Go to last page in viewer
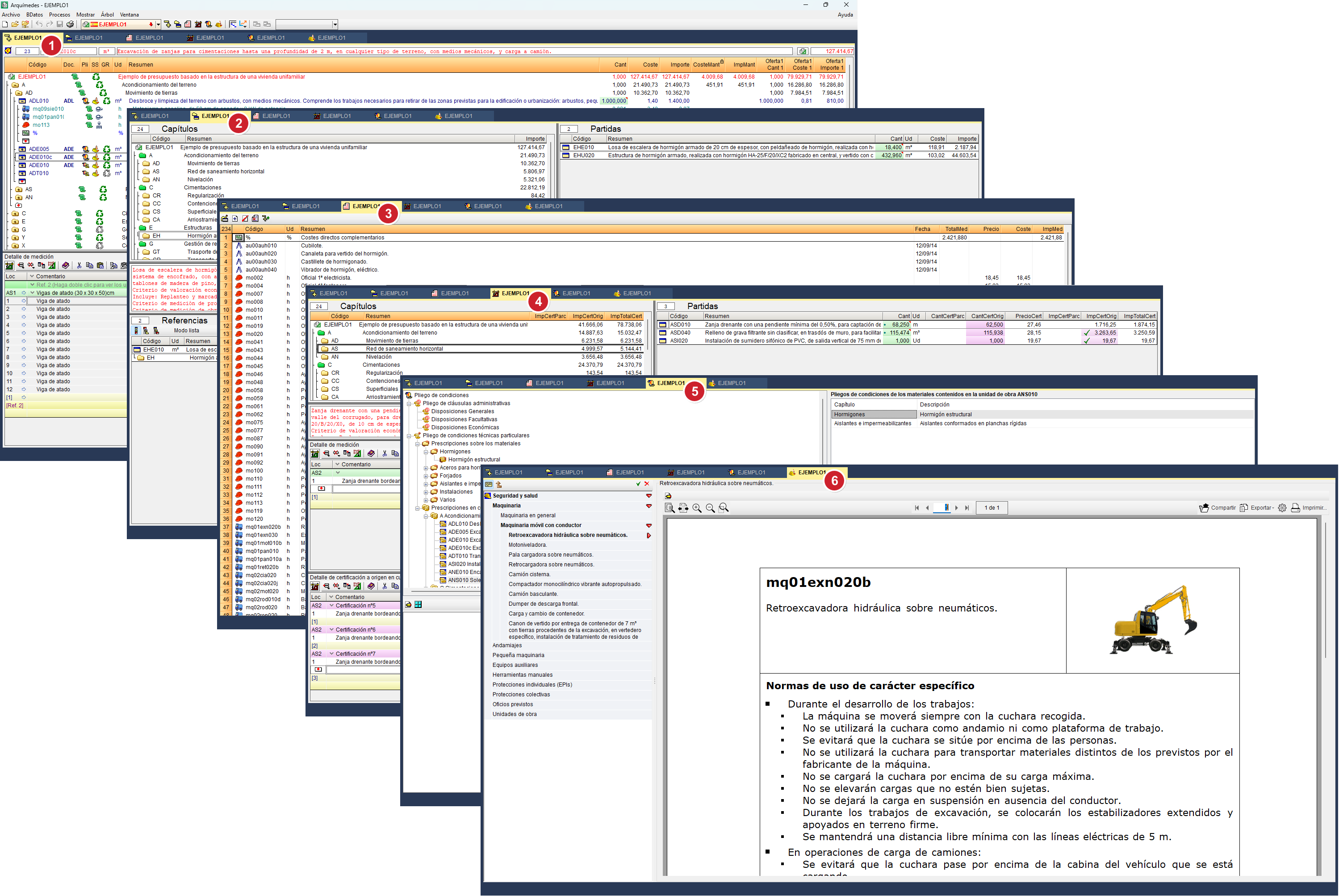 967,508
